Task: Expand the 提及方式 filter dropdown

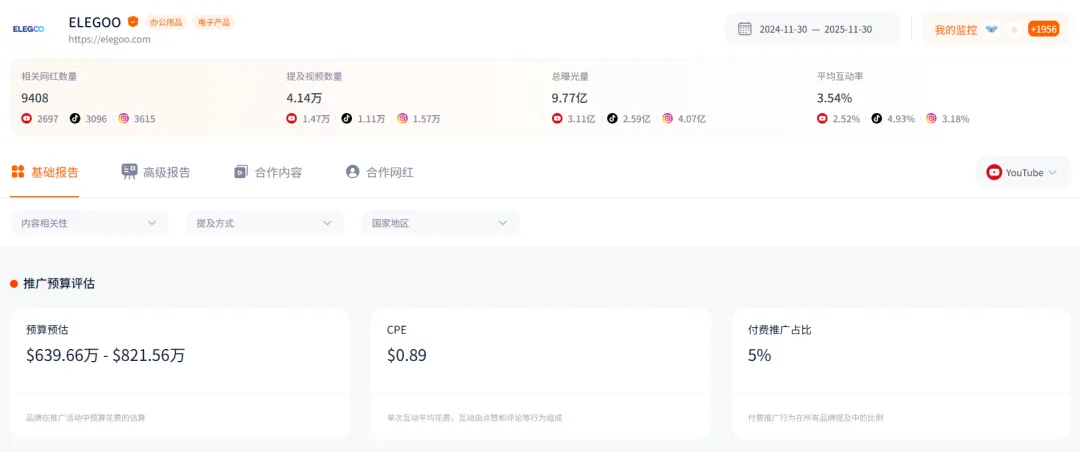Action: point(264,223)
